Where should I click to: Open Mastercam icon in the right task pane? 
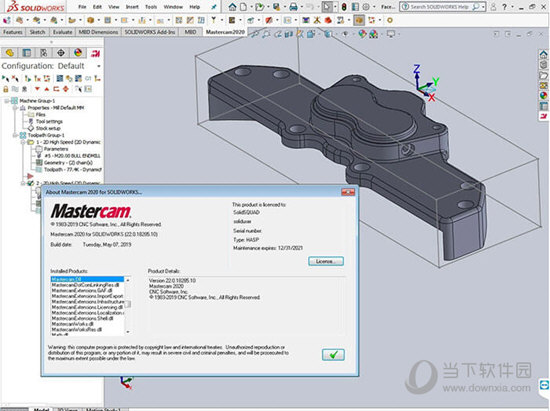click(x=543, y=116)
